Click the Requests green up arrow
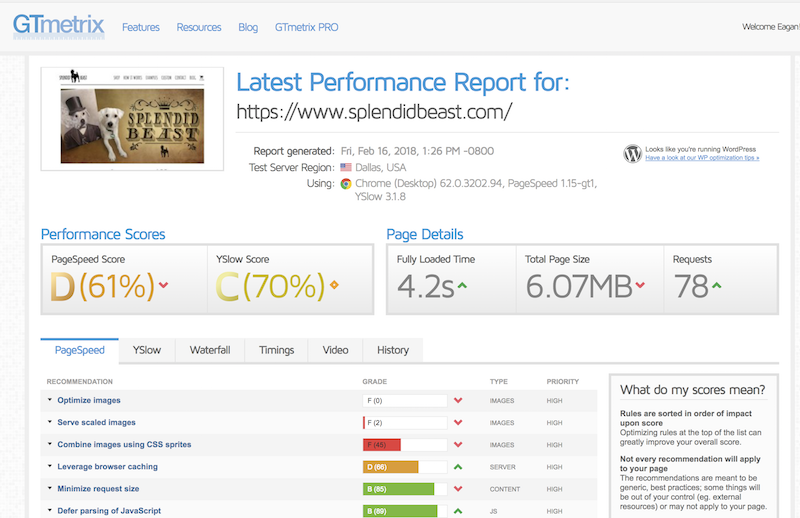 [x=716, y=285]
